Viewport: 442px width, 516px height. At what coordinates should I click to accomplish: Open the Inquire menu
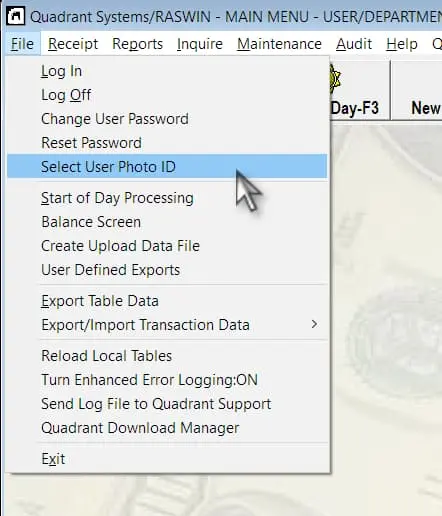(200, 44)
